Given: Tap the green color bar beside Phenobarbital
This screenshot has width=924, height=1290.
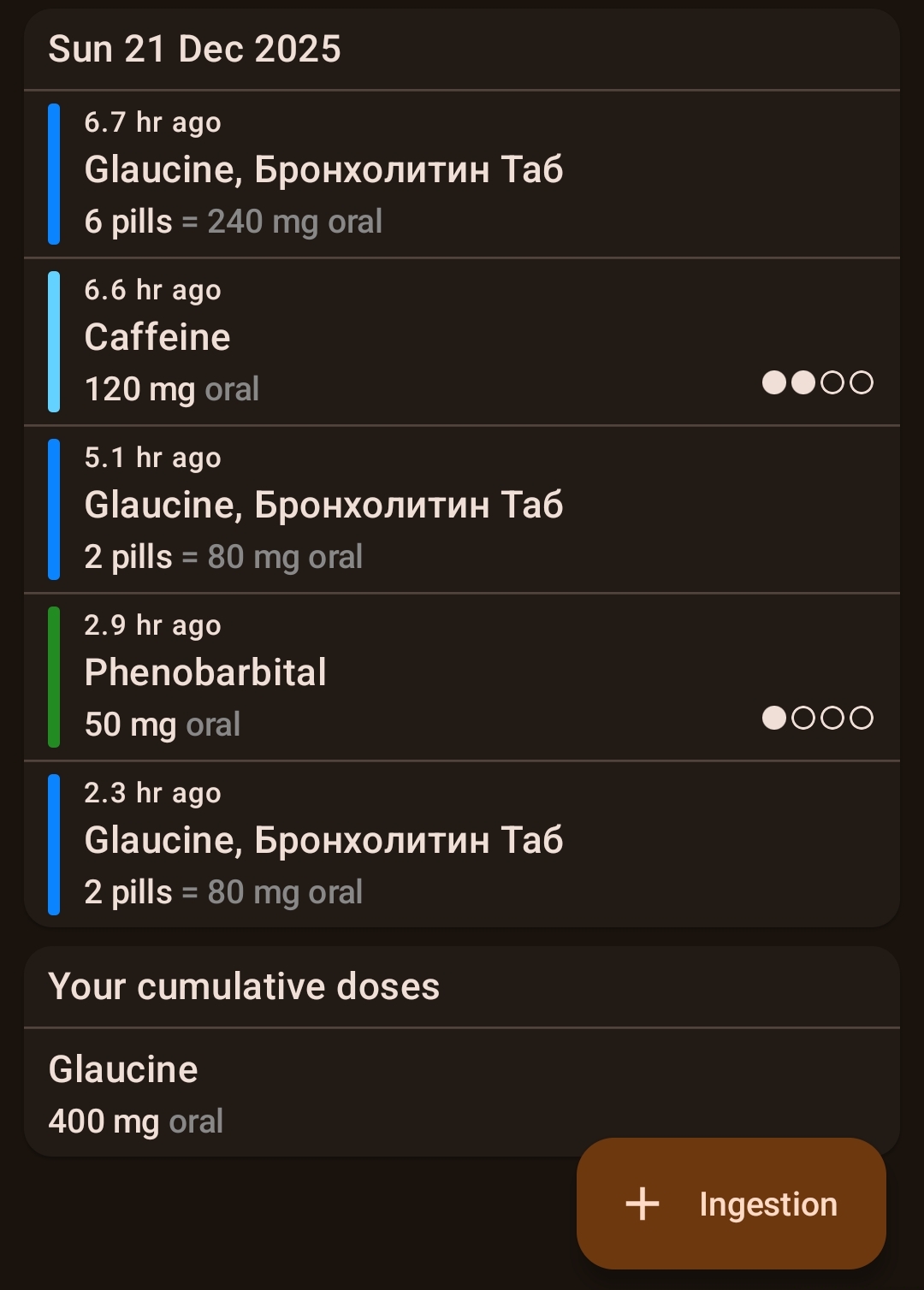Looking at the screenshot, I should [x=54, y=677].
